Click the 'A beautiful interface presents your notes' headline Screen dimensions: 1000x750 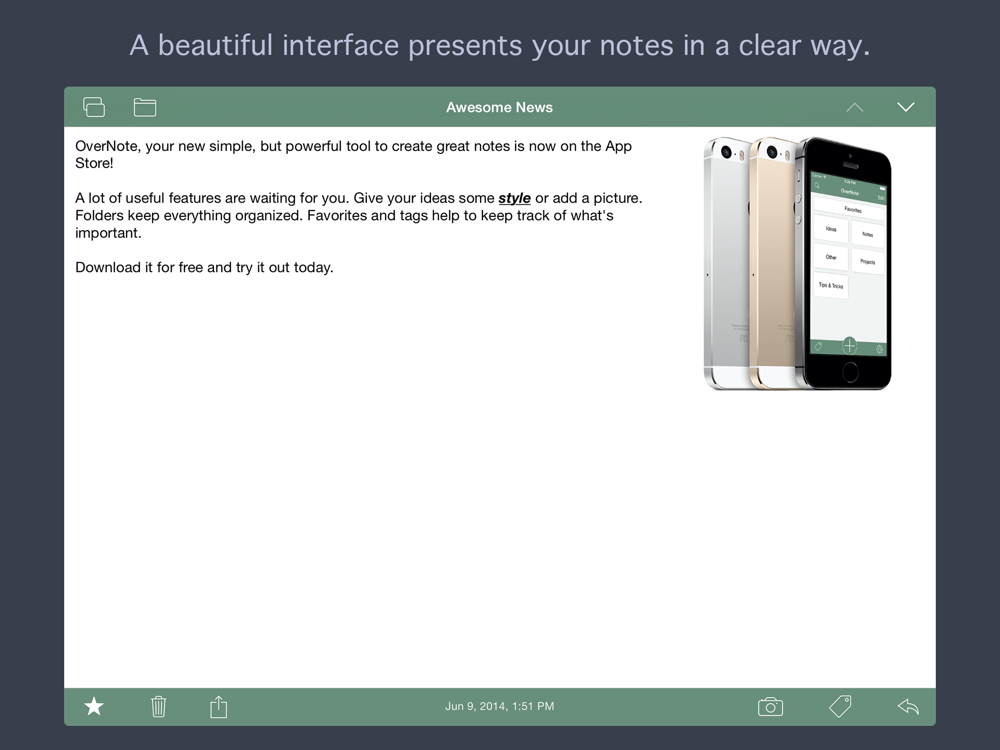(x=500, y=45)
